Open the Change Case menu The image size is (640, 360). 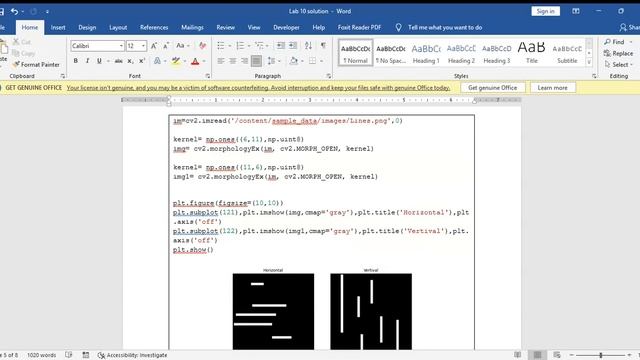pyautogui.click(x=182, y=46)
